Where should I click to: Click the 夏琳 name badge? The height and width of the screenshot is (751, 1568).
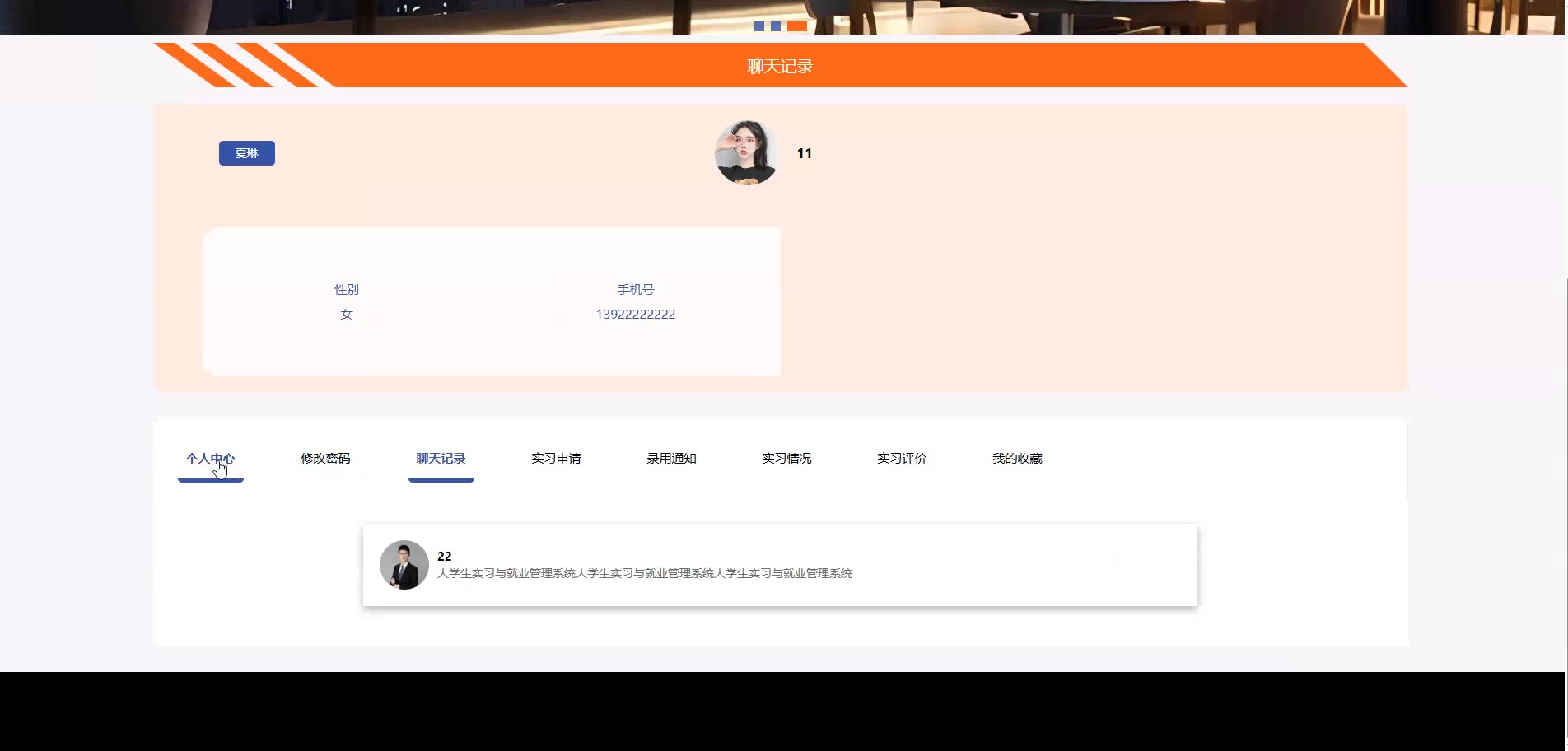[x=247, y=153]
